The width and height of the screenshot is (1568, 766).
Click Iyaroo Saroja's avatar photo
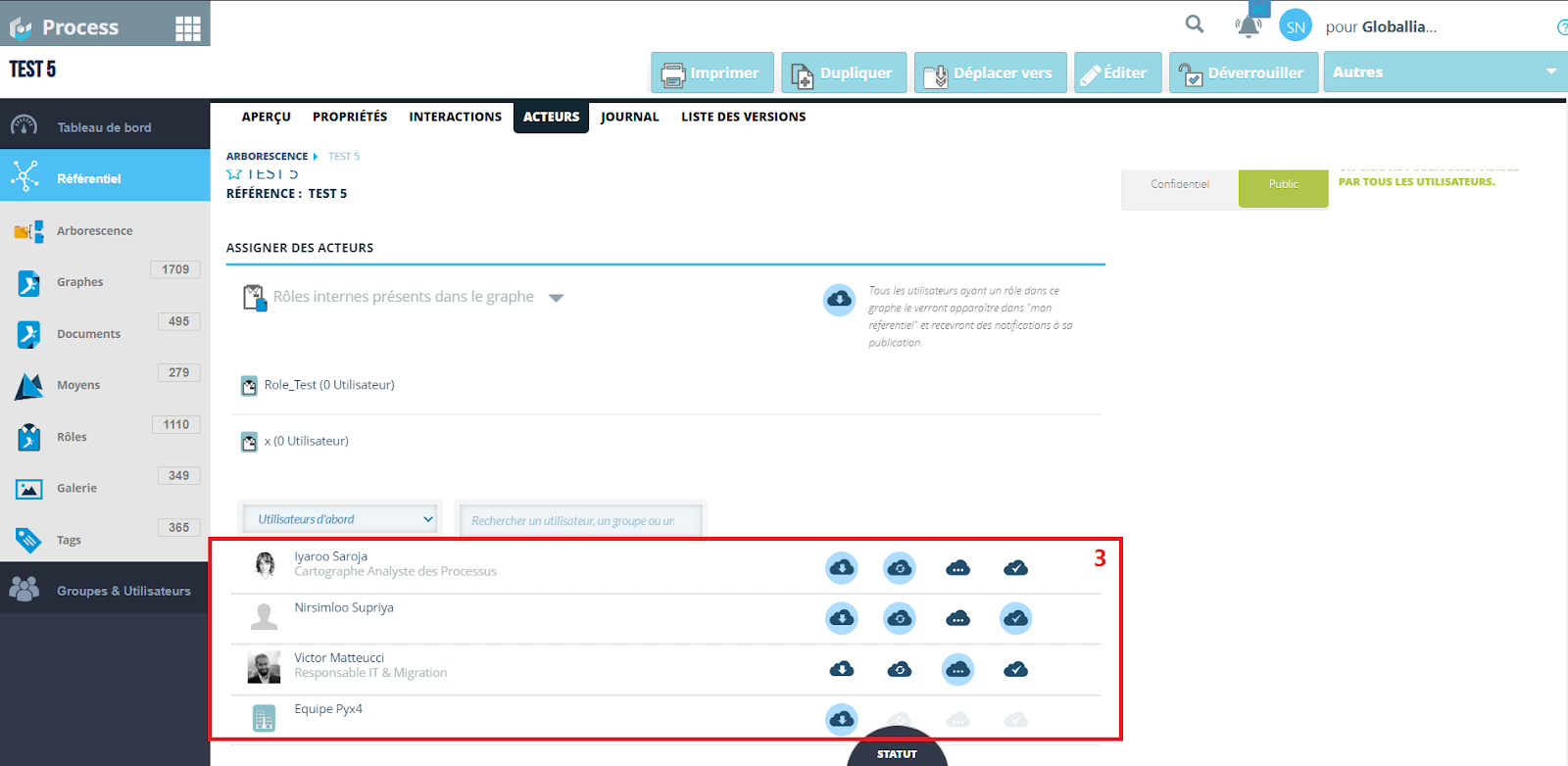(265, 564)
